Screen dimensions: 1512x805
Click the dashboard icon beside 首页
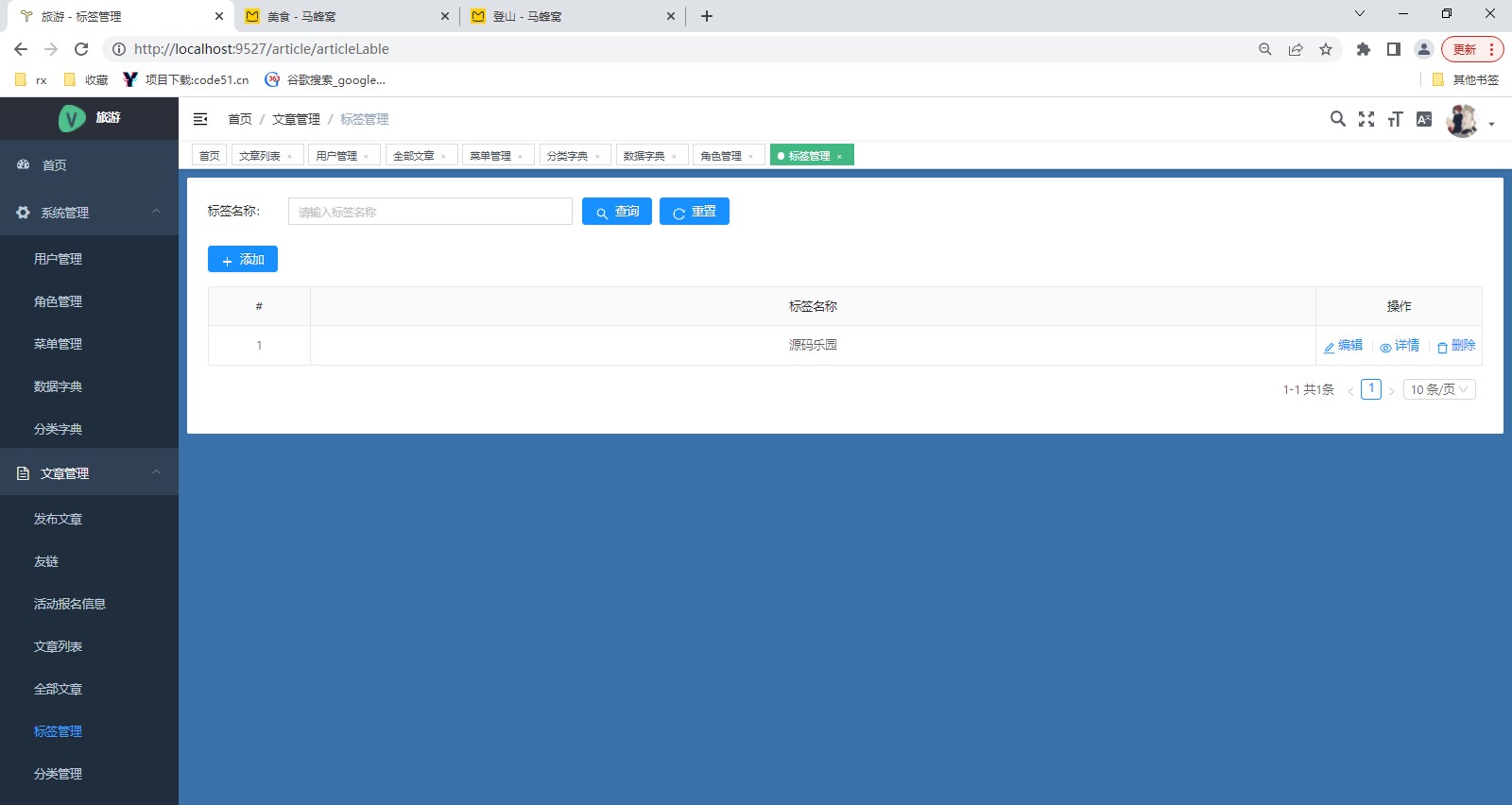(x=23, y=164)
